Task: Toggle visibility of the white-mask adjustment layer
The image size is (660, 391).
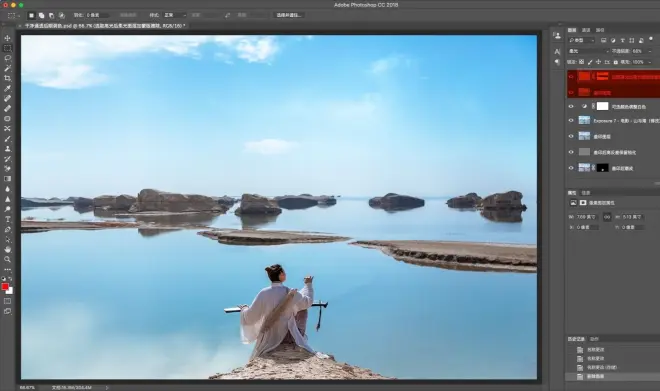Action: [571, 106]
